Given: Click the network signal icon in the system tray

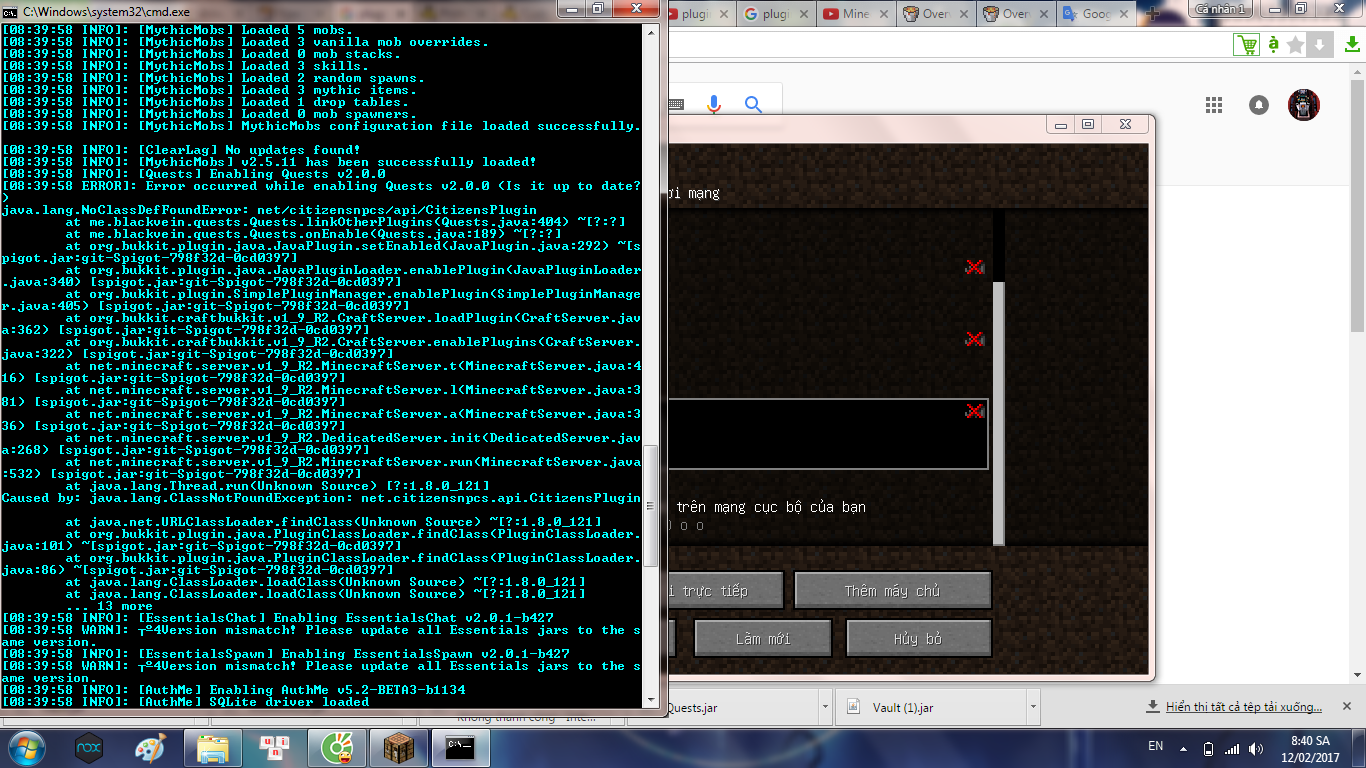Looking at the screenshot, I should pos(1232,748).
